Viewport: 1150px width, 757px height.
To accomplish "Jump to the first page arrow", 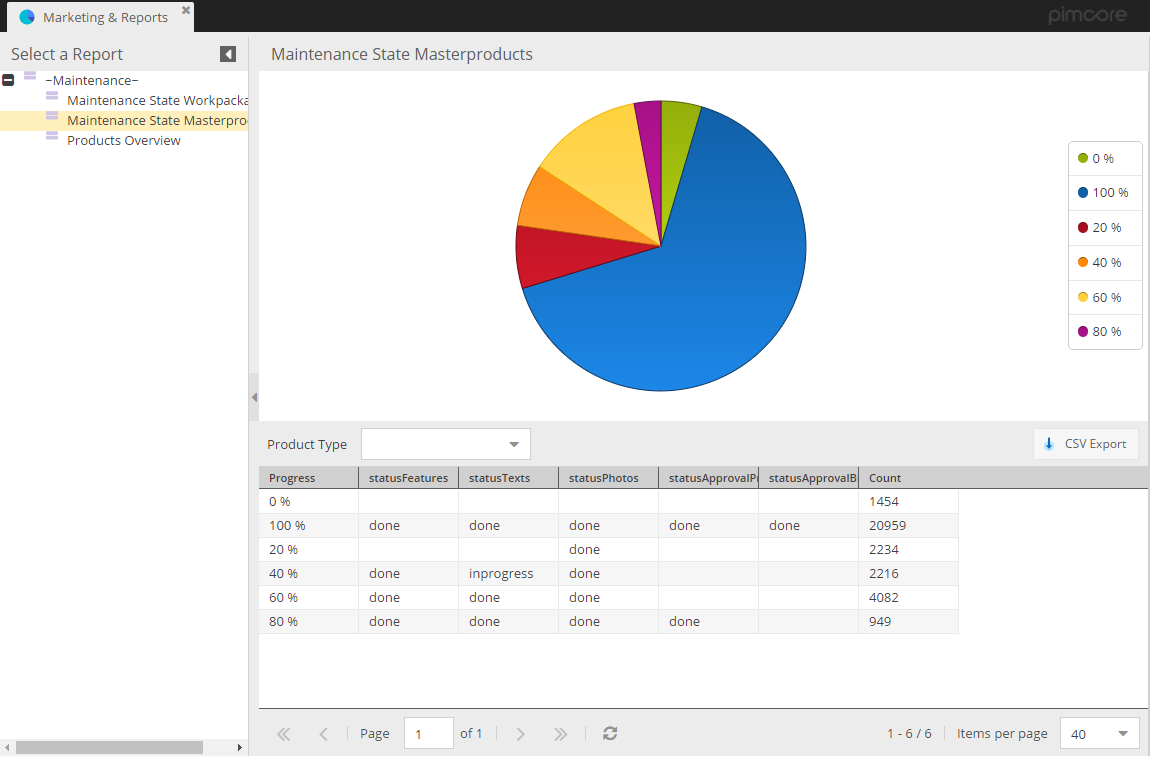I will click(283, 733).
